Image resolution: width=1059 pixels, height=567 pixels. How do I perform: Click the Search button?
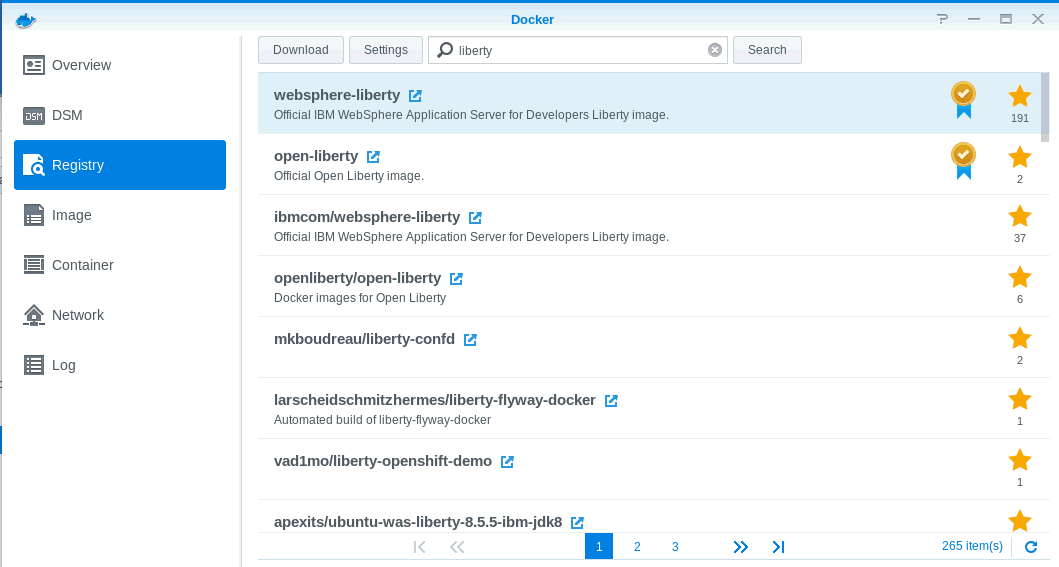[767, 50]
